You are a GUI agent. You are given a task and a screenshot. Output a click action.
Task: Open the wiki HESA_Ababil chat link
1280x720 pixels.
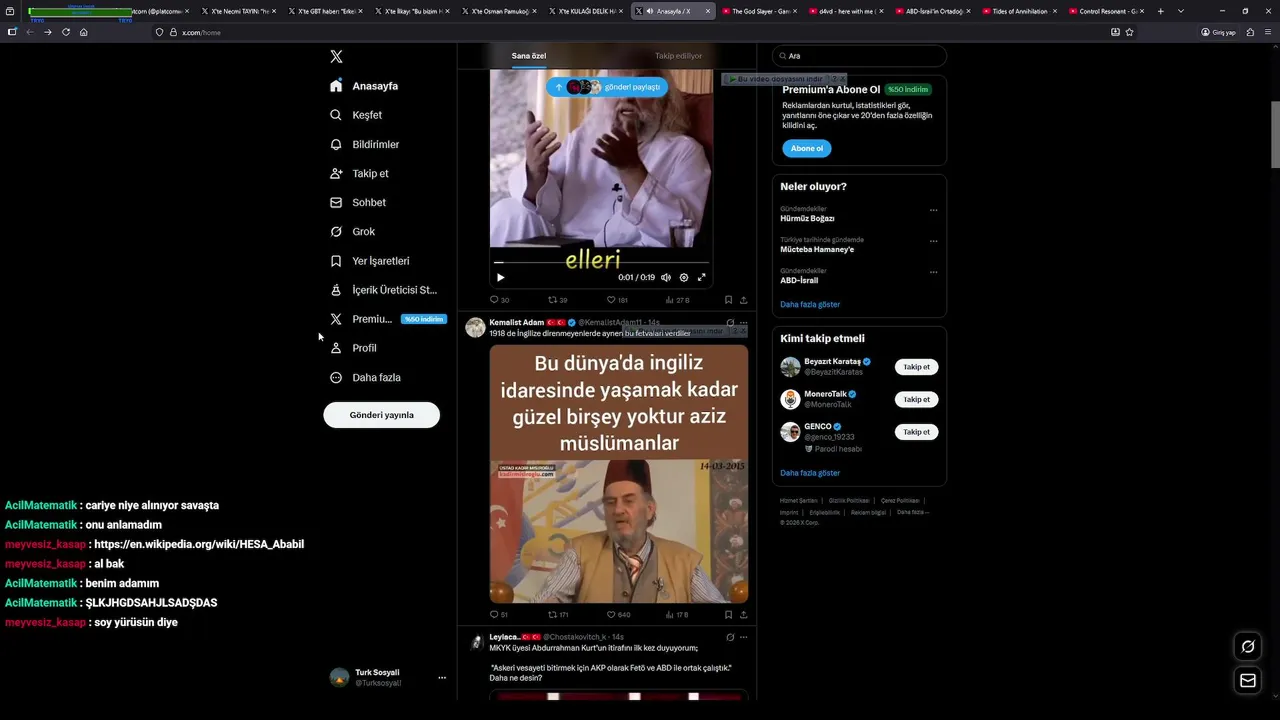point(199,544)
